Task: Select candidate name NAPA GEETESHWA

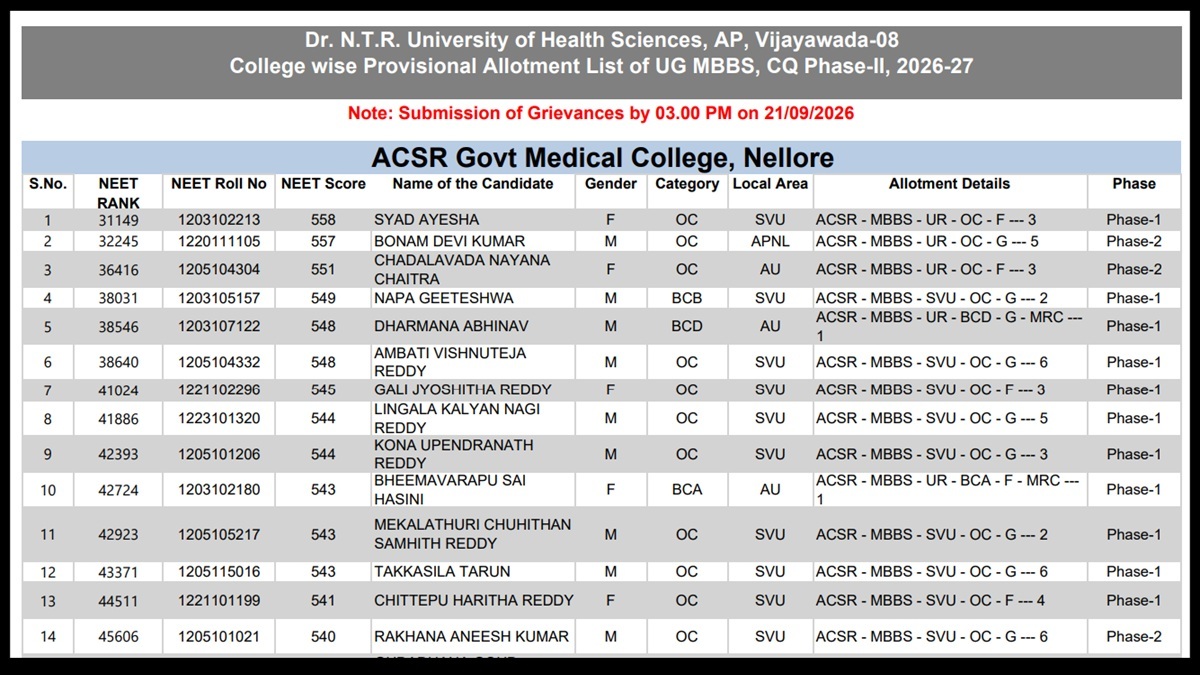Action: click(444, 298)
